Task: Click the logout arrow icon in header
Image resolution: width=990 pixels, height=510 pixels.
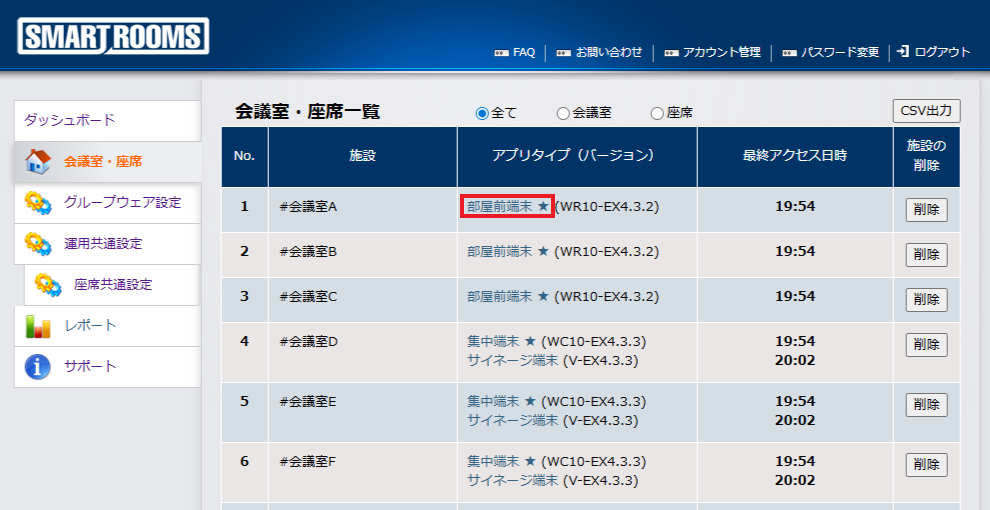Action: click(x=903, y=52)
